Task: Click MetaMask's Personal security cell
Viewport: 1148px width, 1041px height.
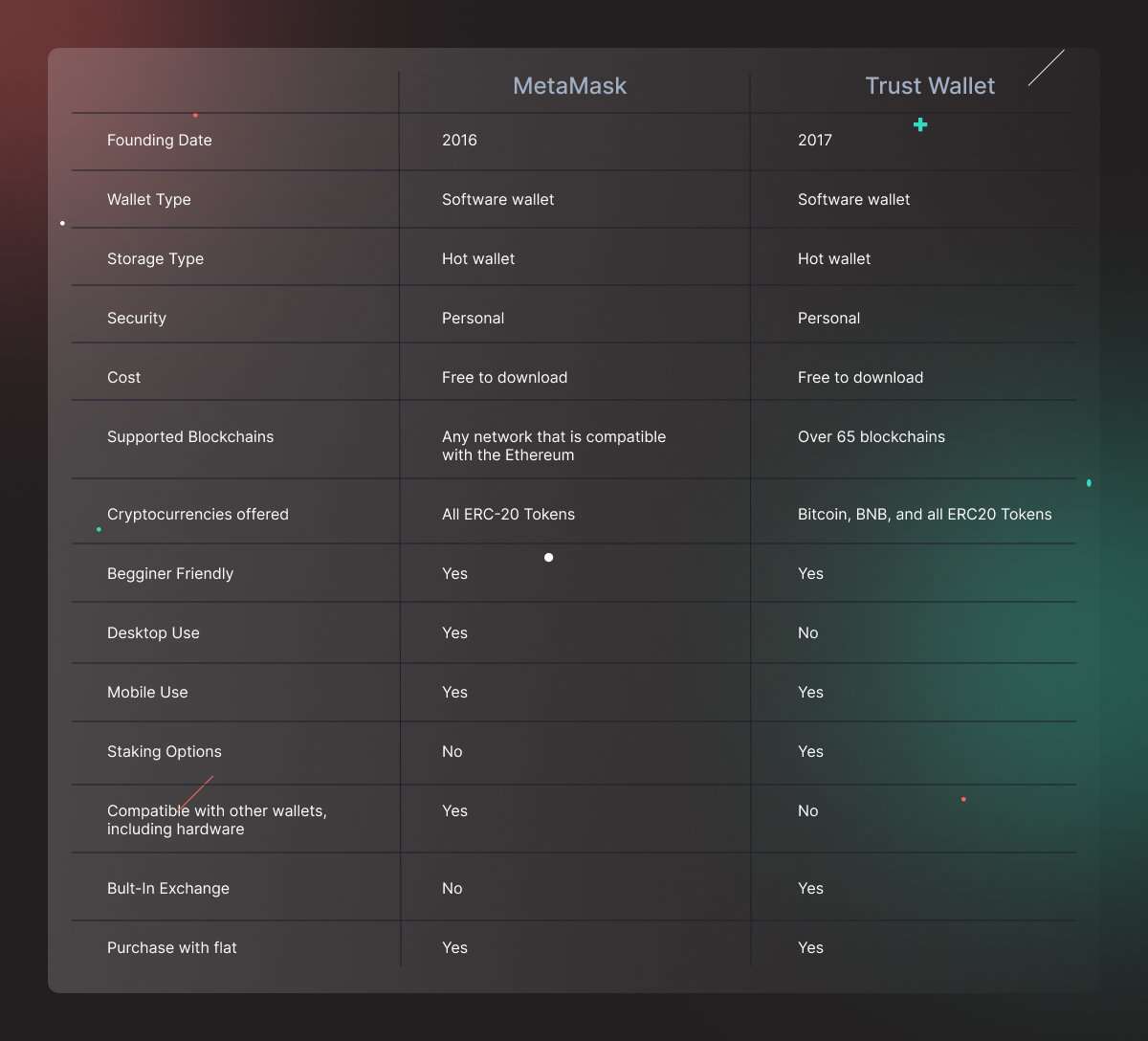Action: click(x=473, y=318)
